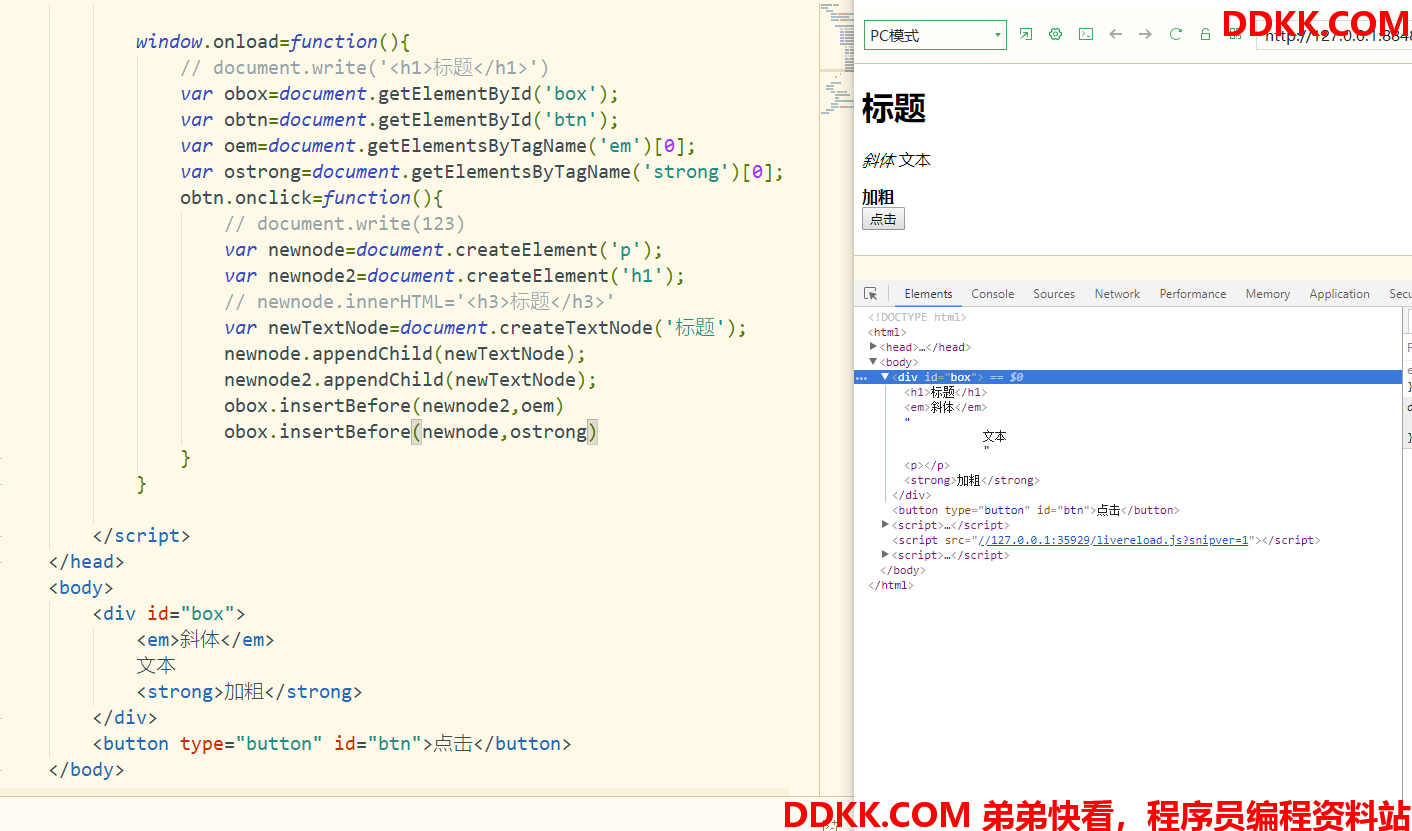The width and height of the screenshot is (1412, 831).
Task: Select the button id="btn" DOM row
Action: 1036,510
